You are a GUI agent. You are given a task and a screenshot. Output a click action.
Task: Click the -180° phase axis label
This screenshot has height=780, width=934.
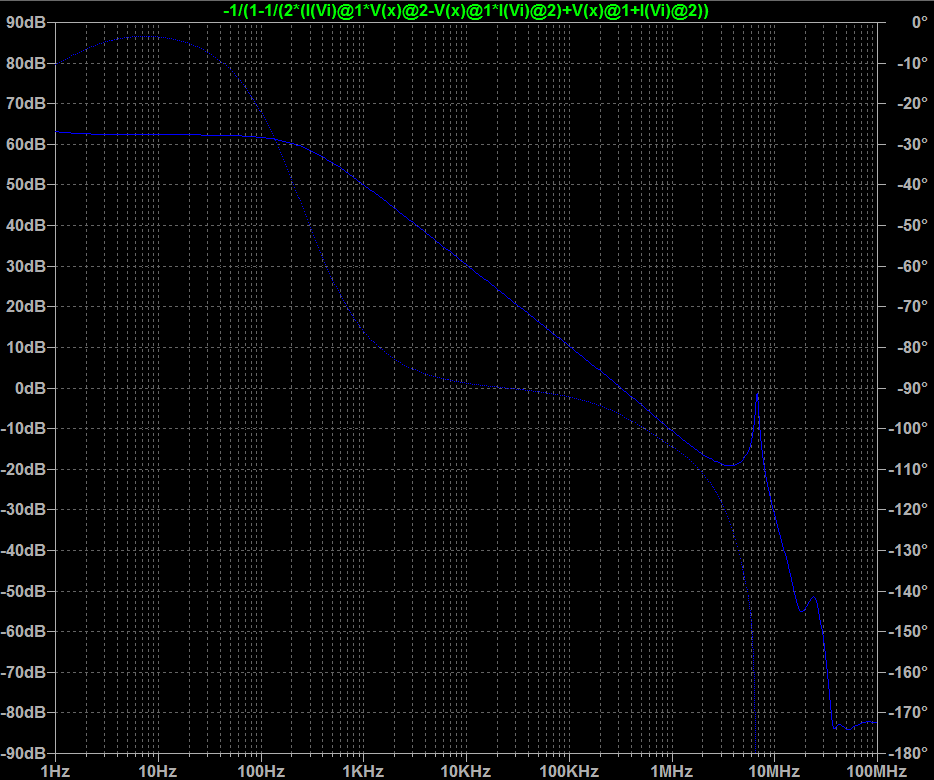[x=908, y=753]
